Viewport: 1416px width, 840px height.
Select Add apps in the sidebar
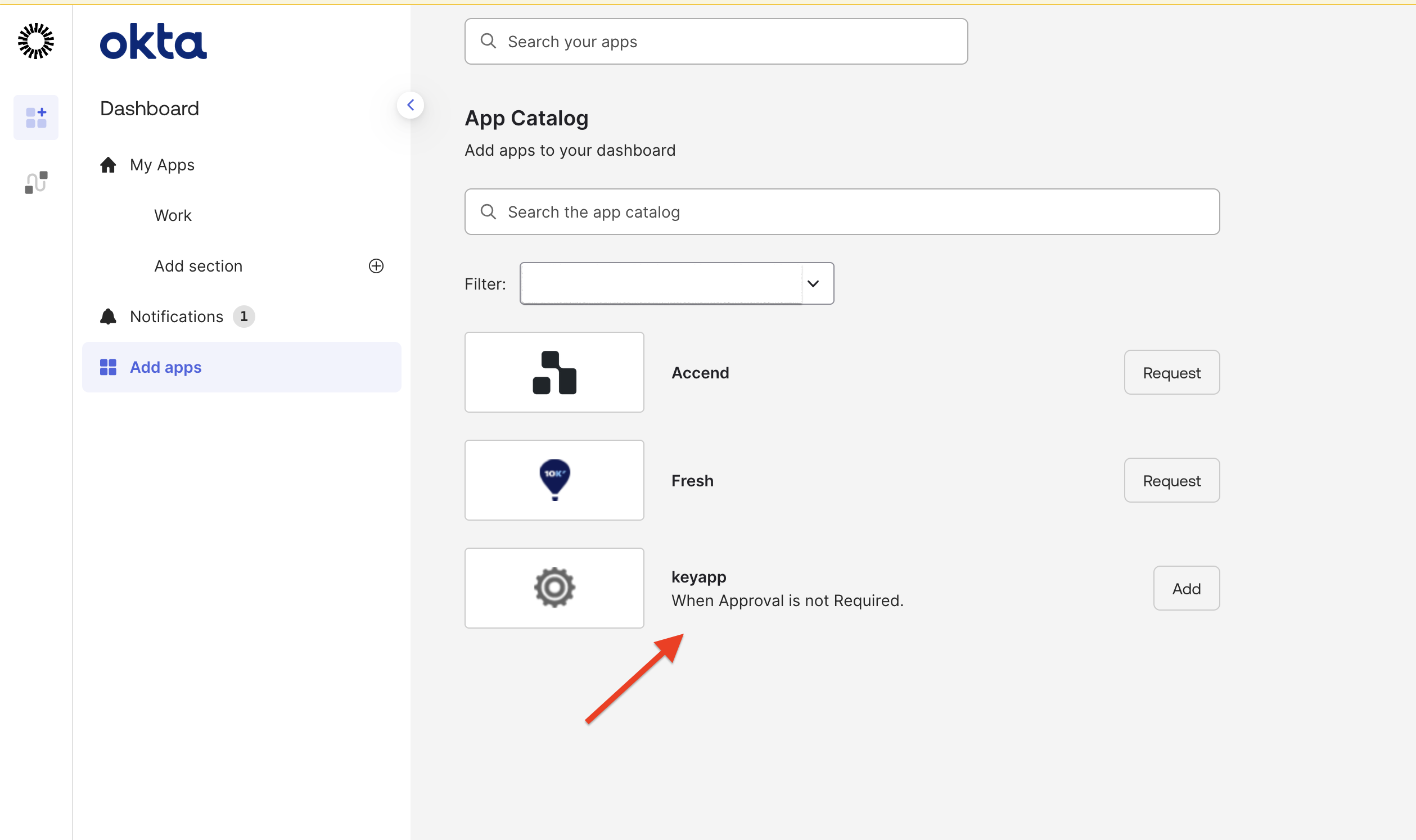pyautogui.click(x=242, y=367)
